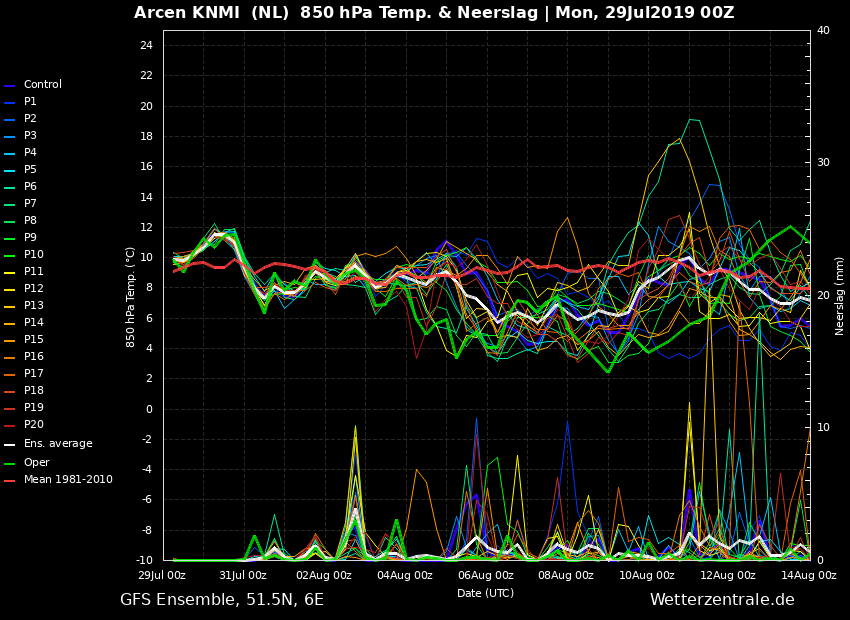This screenshot has height=620, width=850.
Task: Select the P14 legend entry
Action: [34, 322]
